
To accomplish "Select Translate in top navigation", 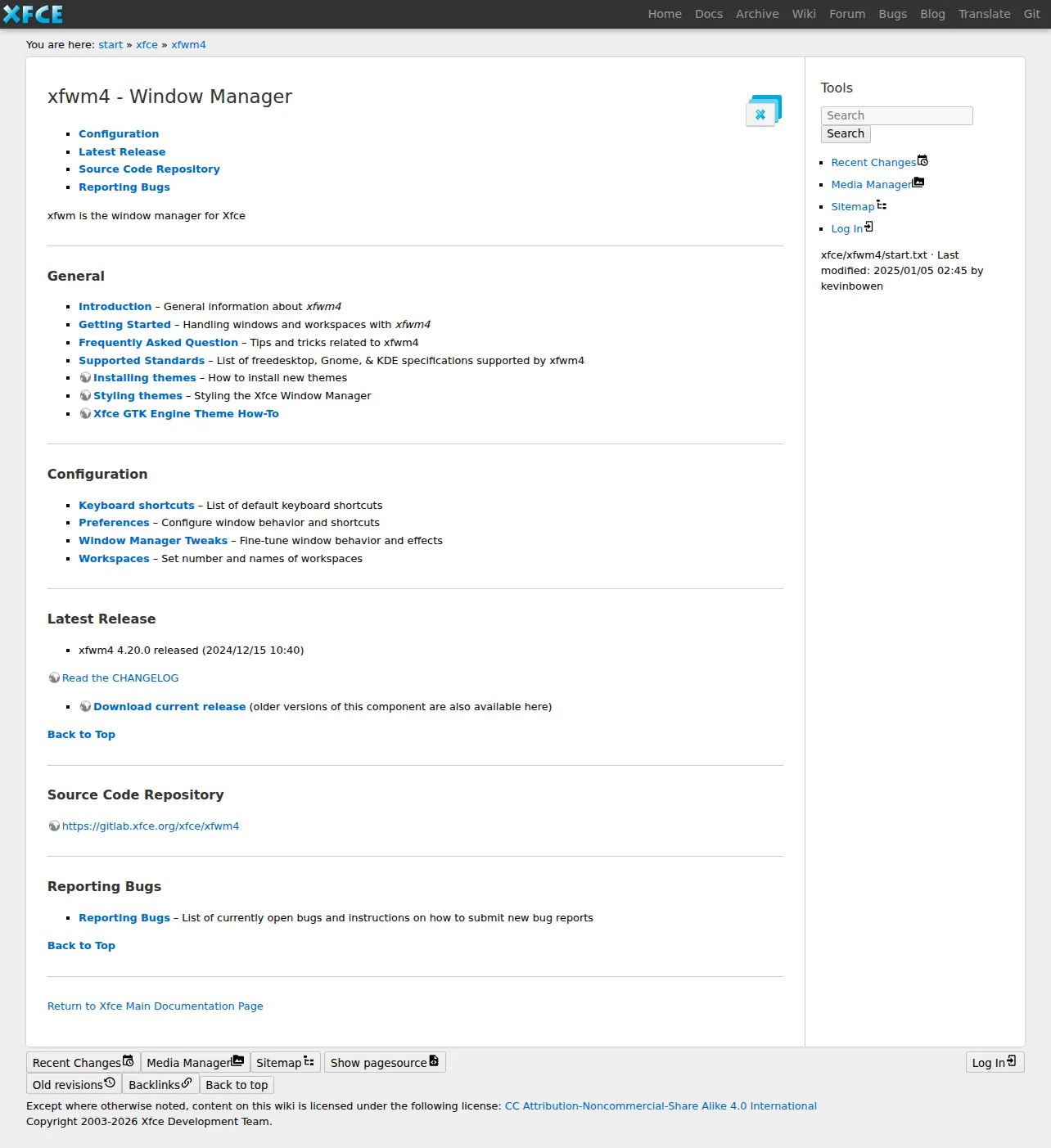I will click(x=985, y=14).
